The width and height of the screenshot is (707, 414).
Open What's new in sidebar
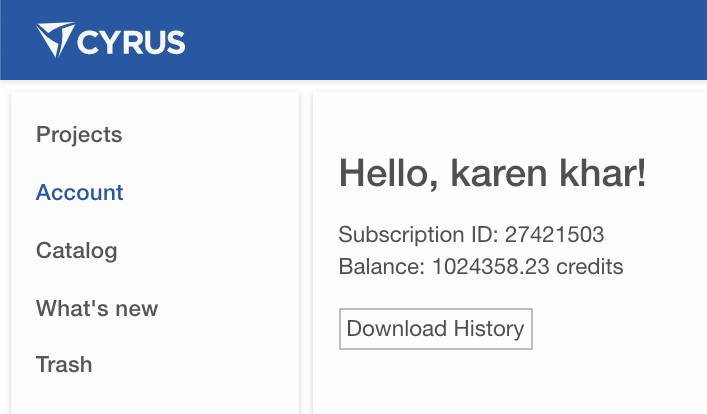(x=97, y=308)
